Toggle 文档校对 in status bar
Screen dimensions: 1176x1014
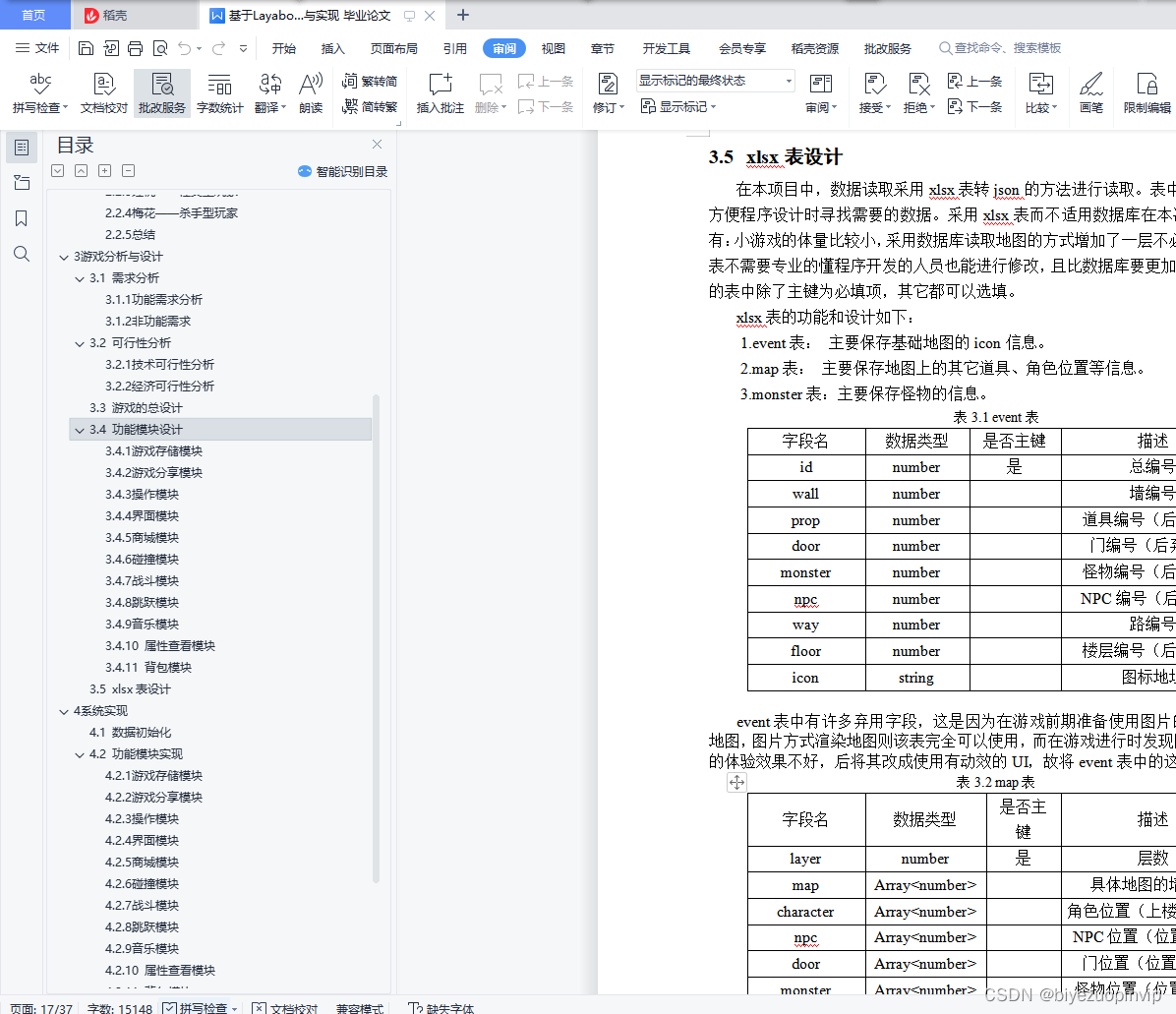click(285, 1008)
